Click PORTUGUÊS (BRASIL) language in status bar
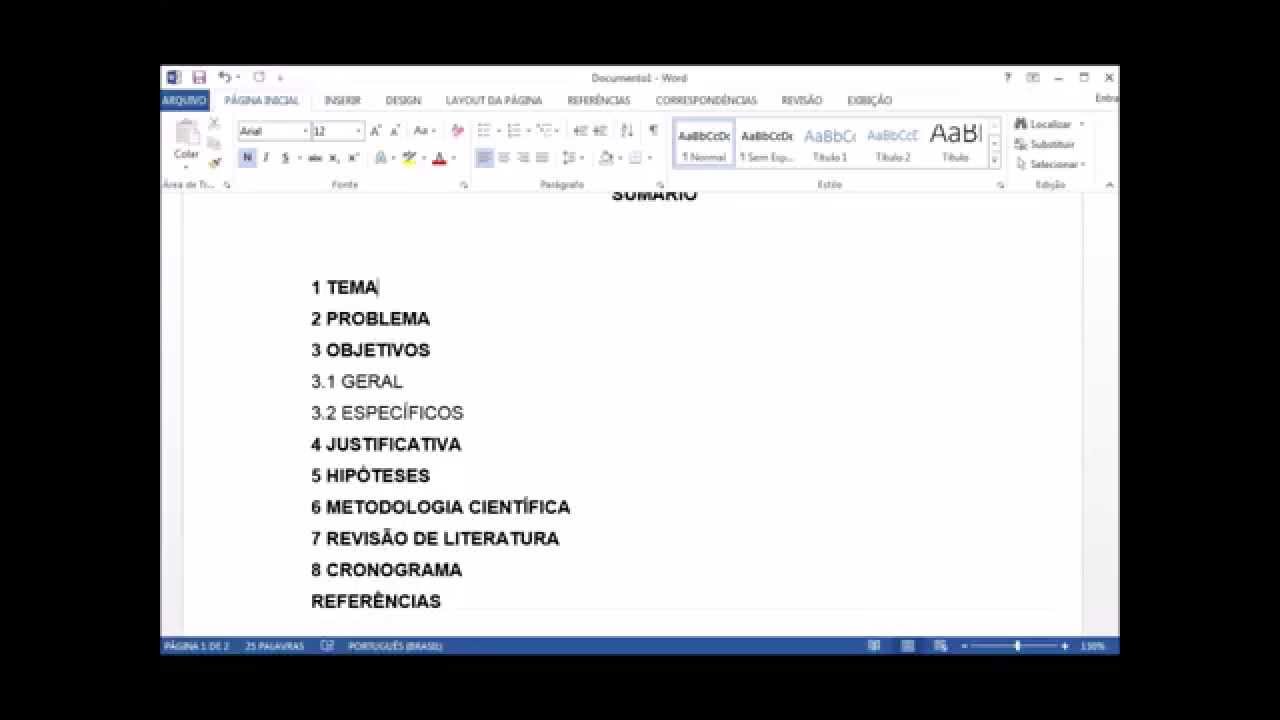 tap(395, 646)
